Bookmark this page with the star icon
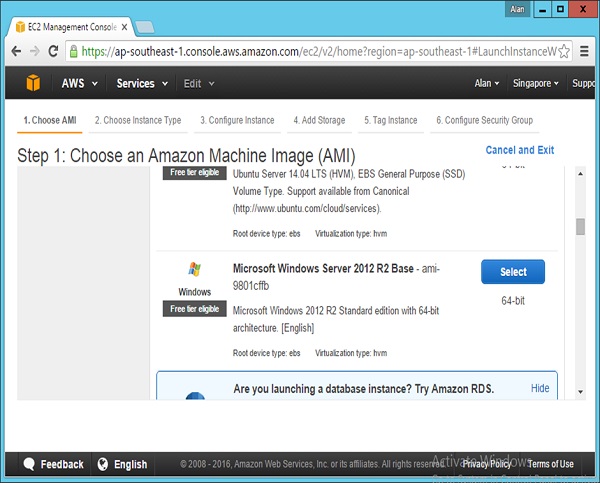This screenshot has height=483, width=600. pyautogui.click(x=564, y=51)
